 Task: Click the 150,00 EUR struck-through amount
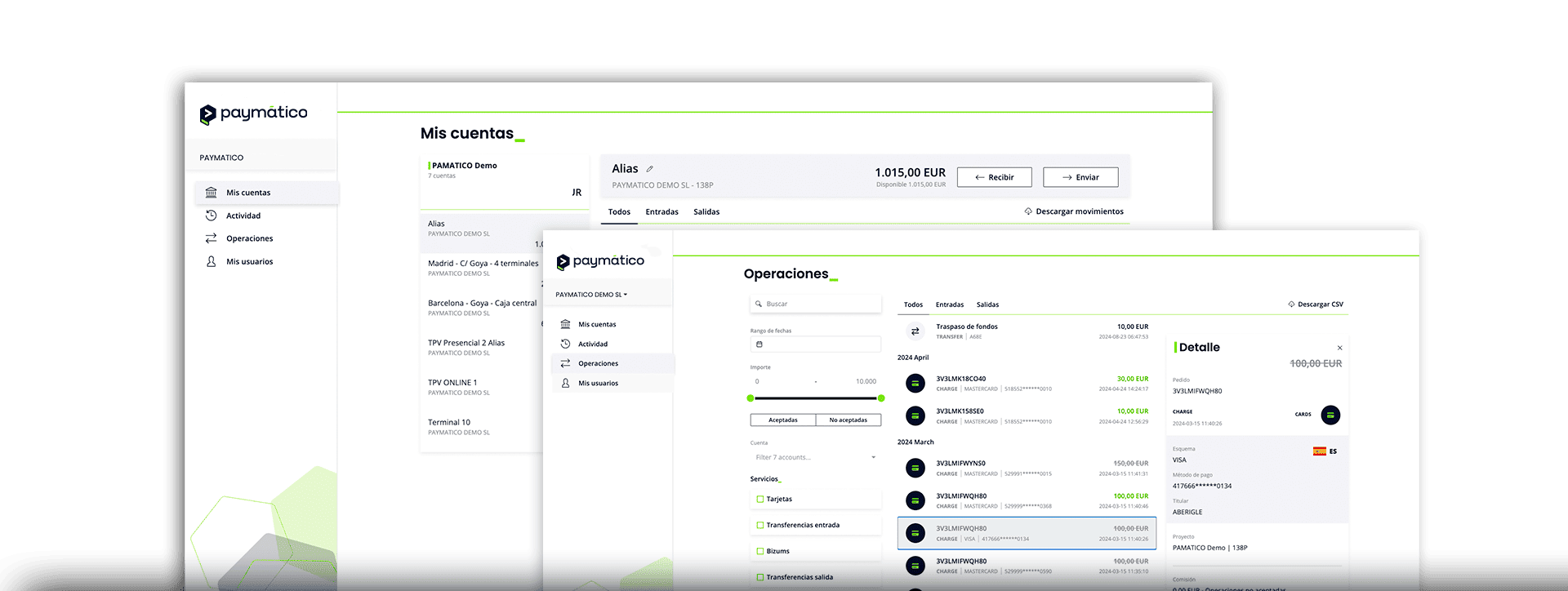click(x=1131, y=464)
